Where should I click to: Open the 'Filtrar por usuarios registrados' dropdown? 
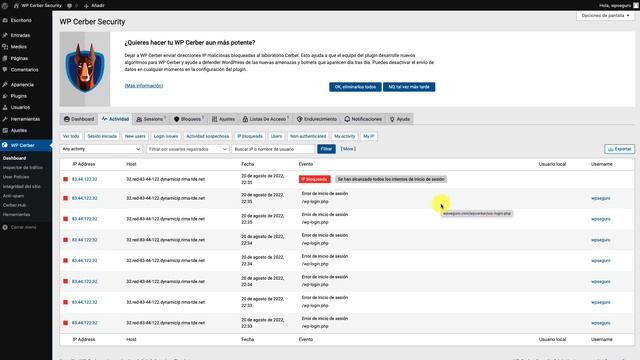pos(187,149)
